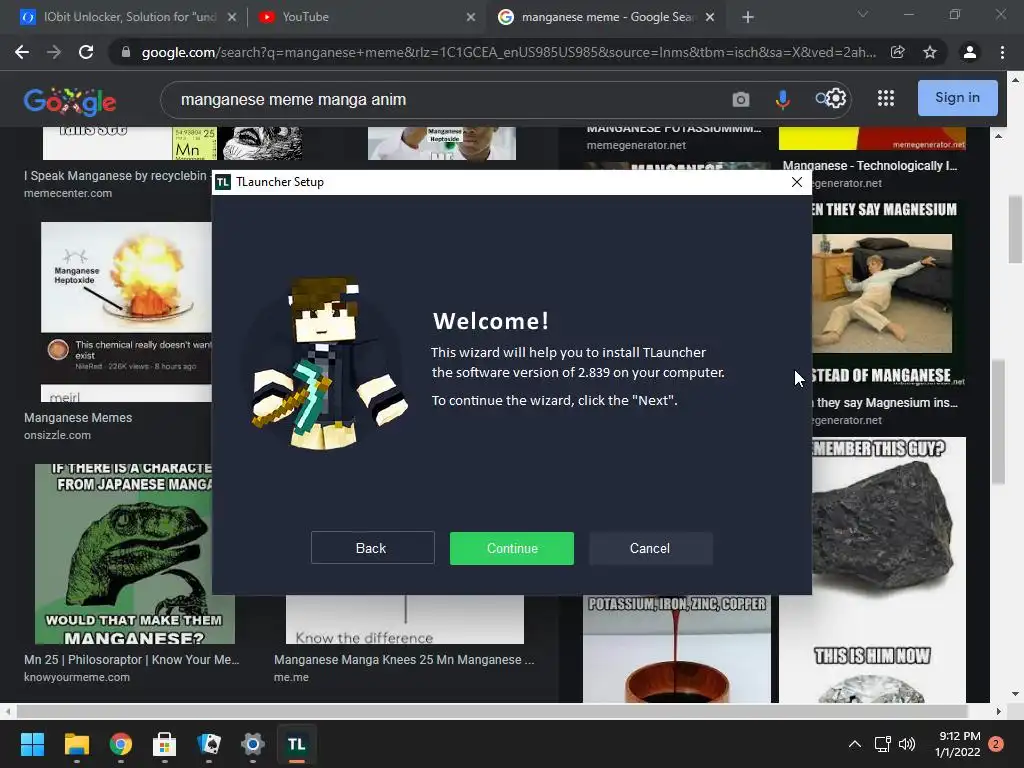
Task: Click memecenter.com source link
Action: 68,193
